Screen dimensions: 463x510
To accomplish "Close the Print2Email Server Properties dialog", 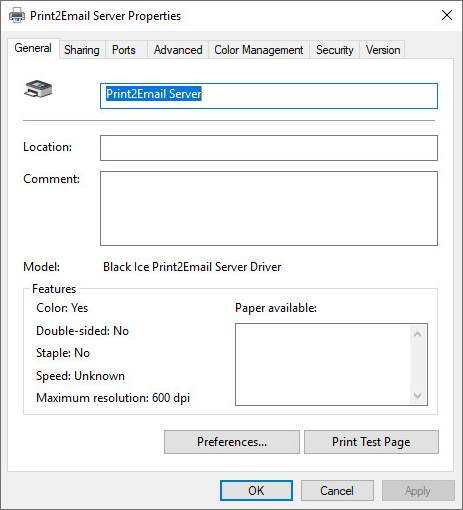I will tap(447, 15).
